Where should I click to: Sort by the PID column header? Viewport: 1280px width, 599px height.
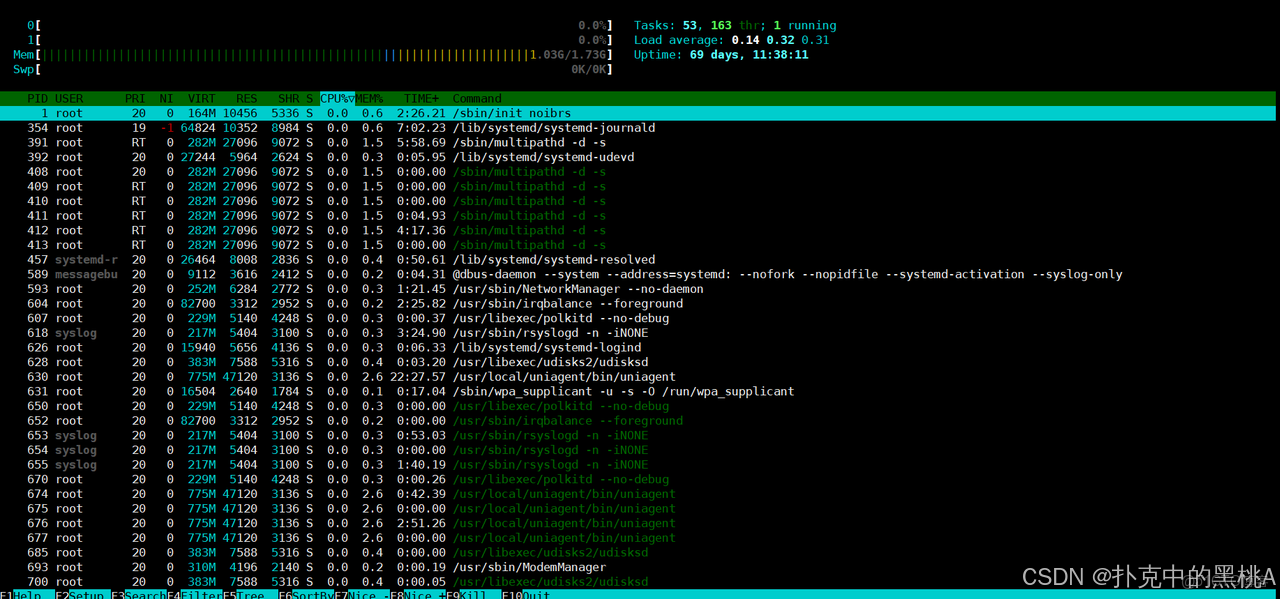[38, 98]
